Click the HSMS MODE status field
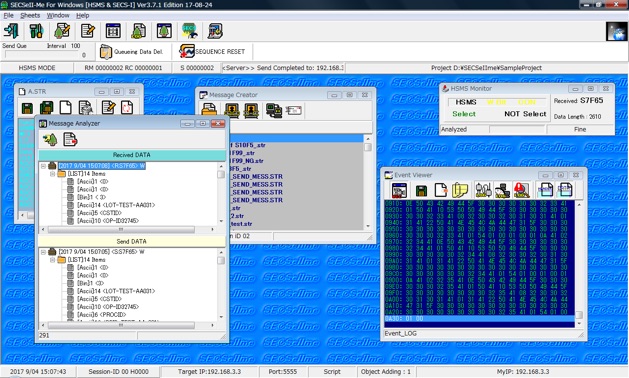This screenshot has height=378, width=629. click(37, 68)
